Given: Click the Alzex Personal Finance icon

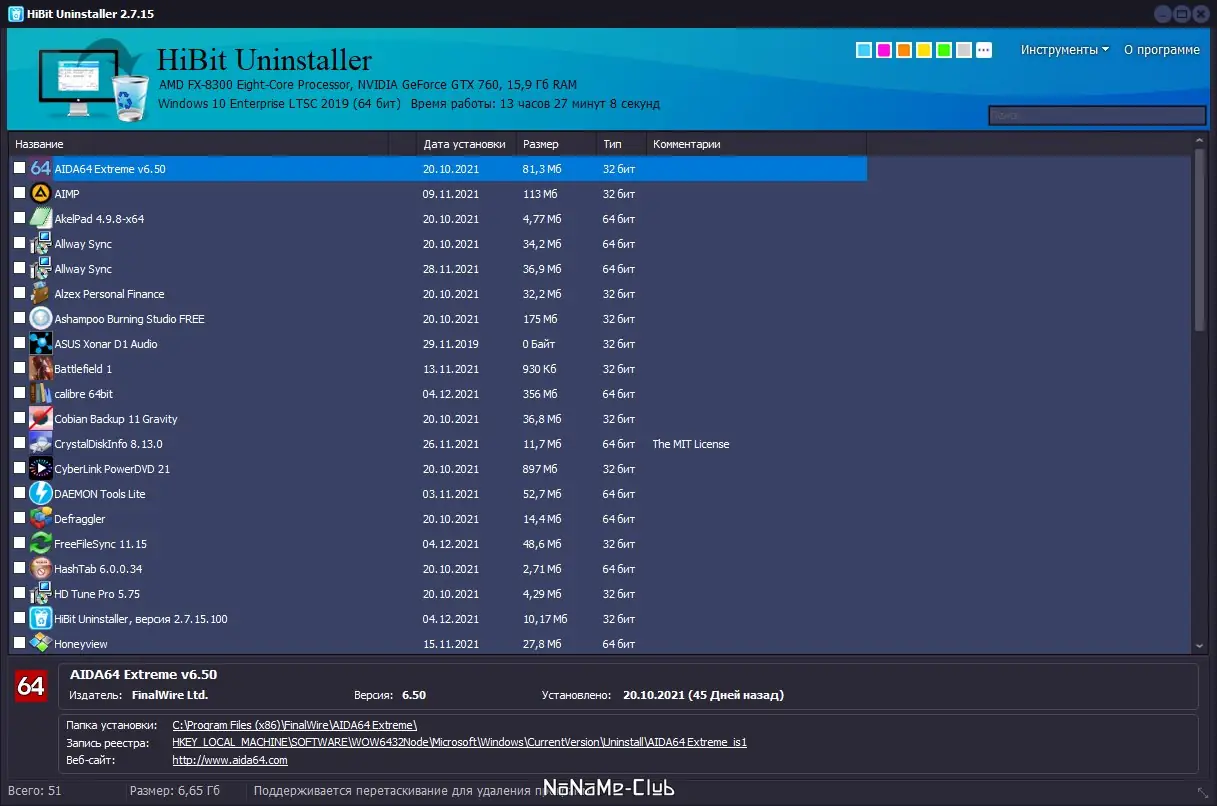Looking at the screenshot, I should 40,293.
